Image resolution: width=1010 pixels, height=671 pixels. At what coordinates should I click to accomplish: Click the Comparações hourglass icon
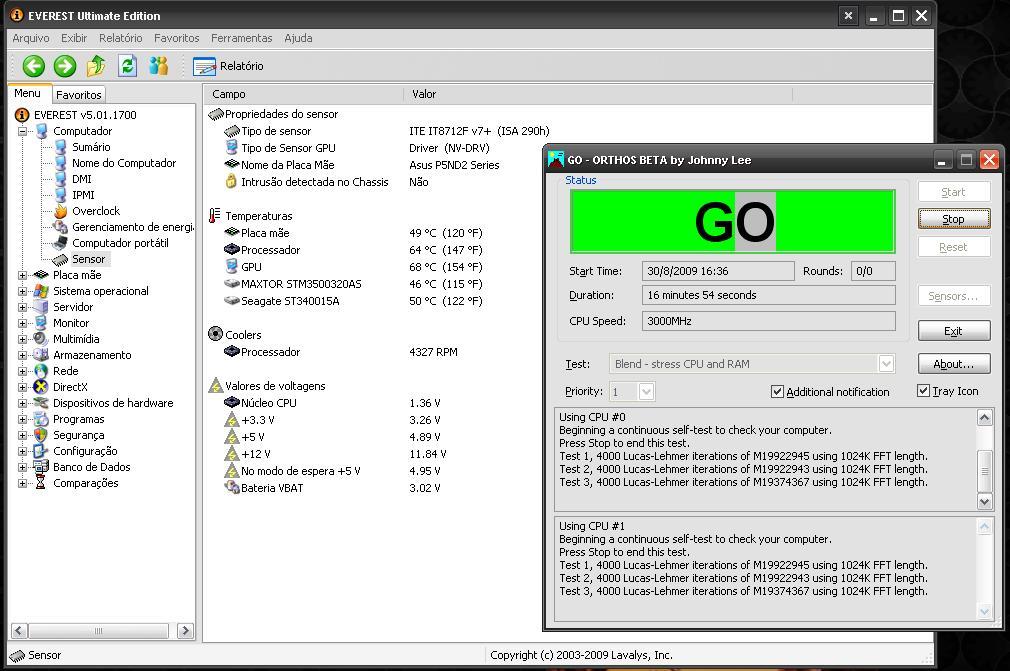pyautogui.click(x=41, y=483)
